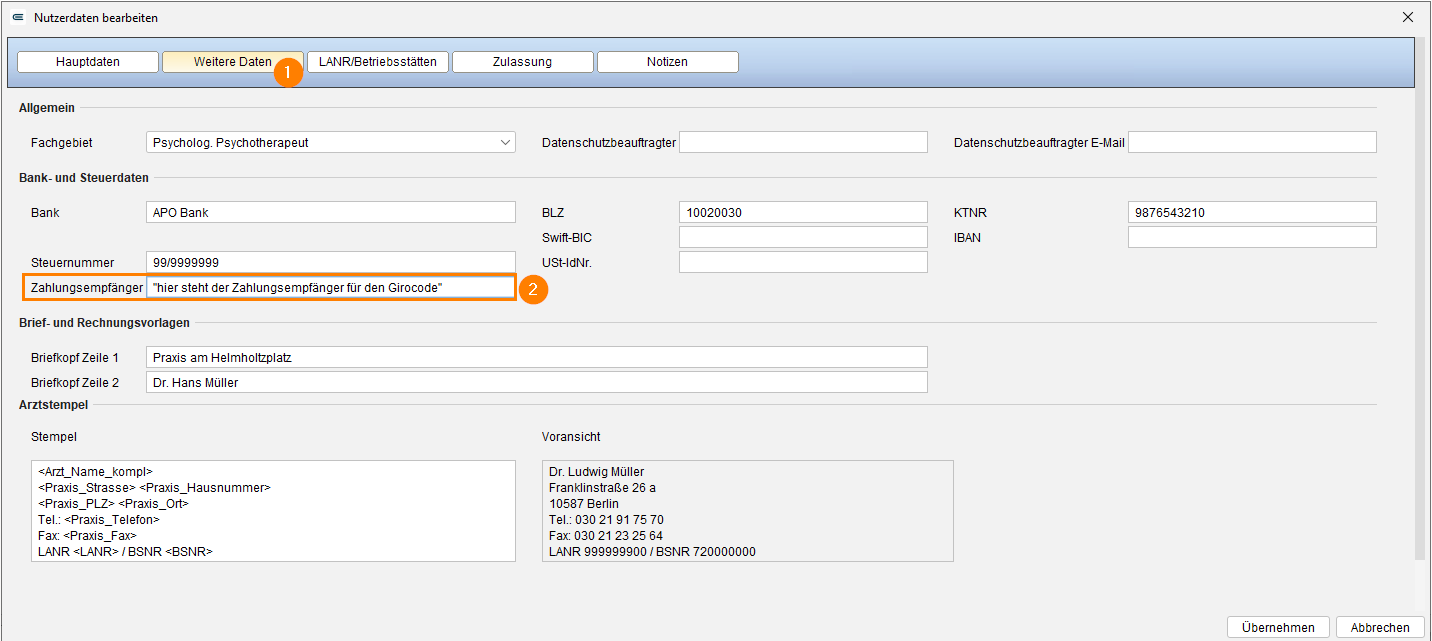The image size is (1432, 641).
Task: Go to the Notizen tab
Action: pos(668,62)
